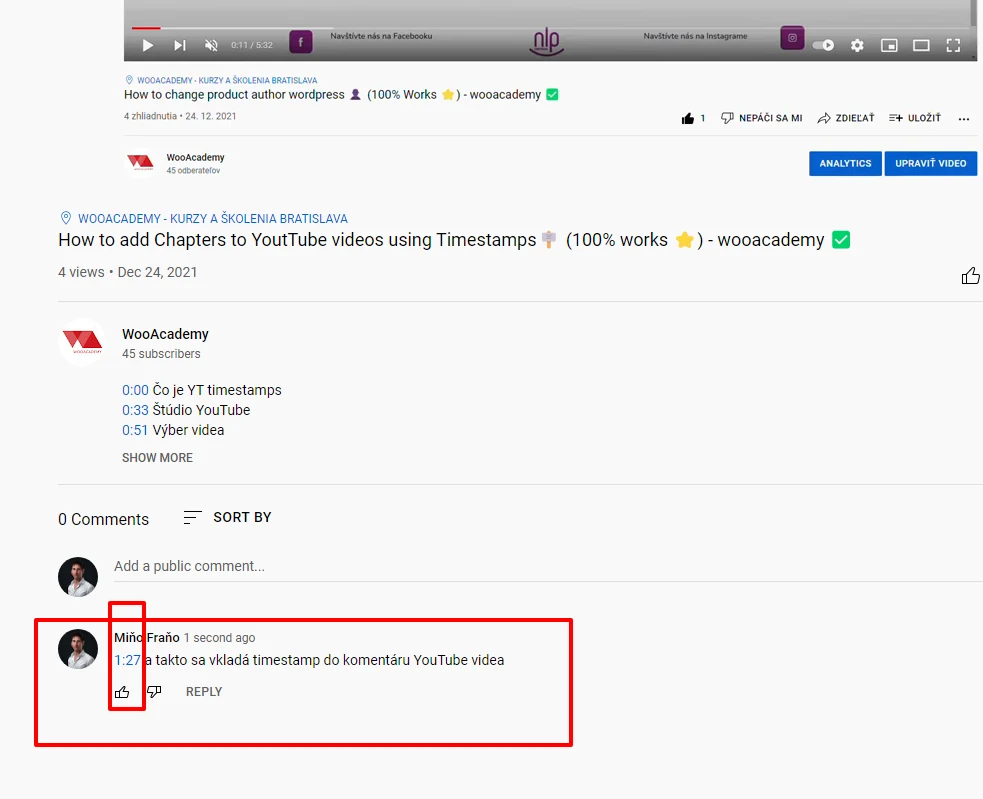Open the 0:33 Štúdio YouTube timestamp link
Screen dimensions: 983x799
(x=135, y=410)
